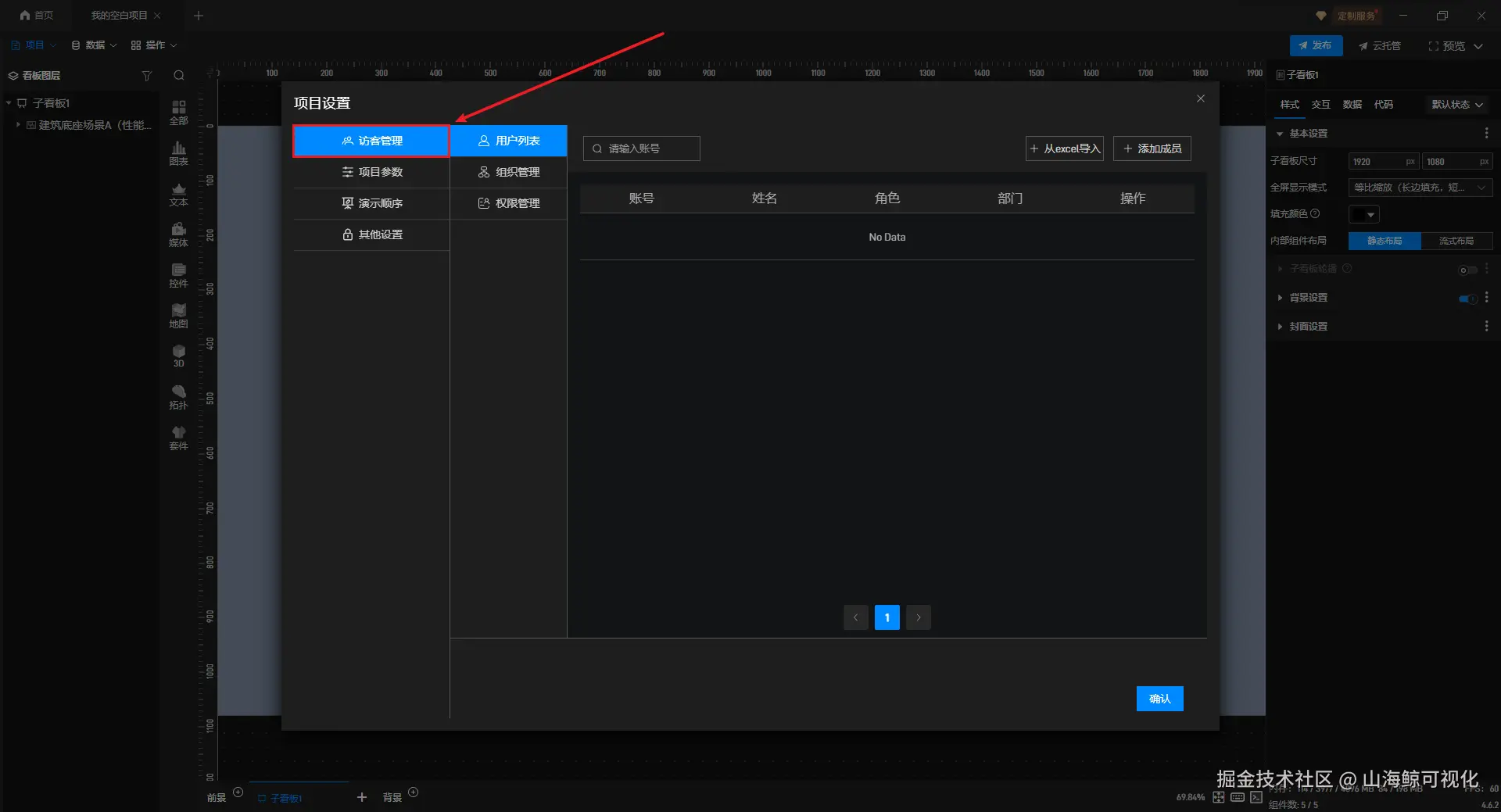Image resolution: width=1501 pixels, height=812 pixels.
Task: Add a new project tab with plus icon
Action: click(199, 16)
